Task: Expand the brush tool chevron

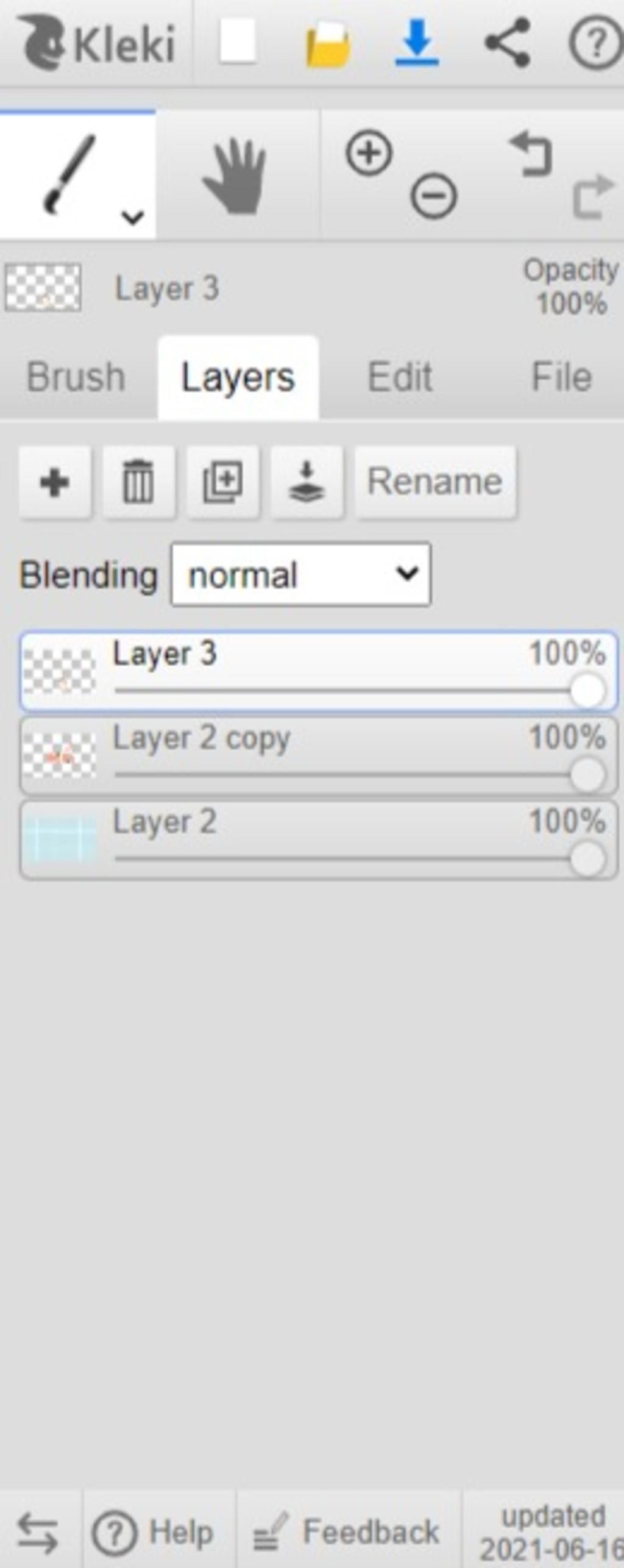Action: point(132,217)
